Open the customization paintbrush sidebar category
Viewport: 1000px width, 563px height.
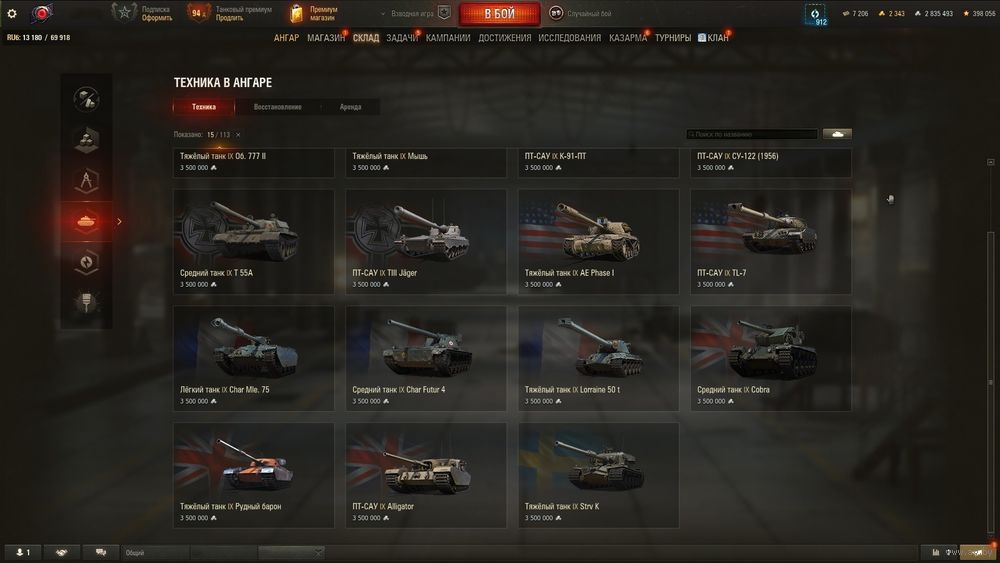pos(87,302)
